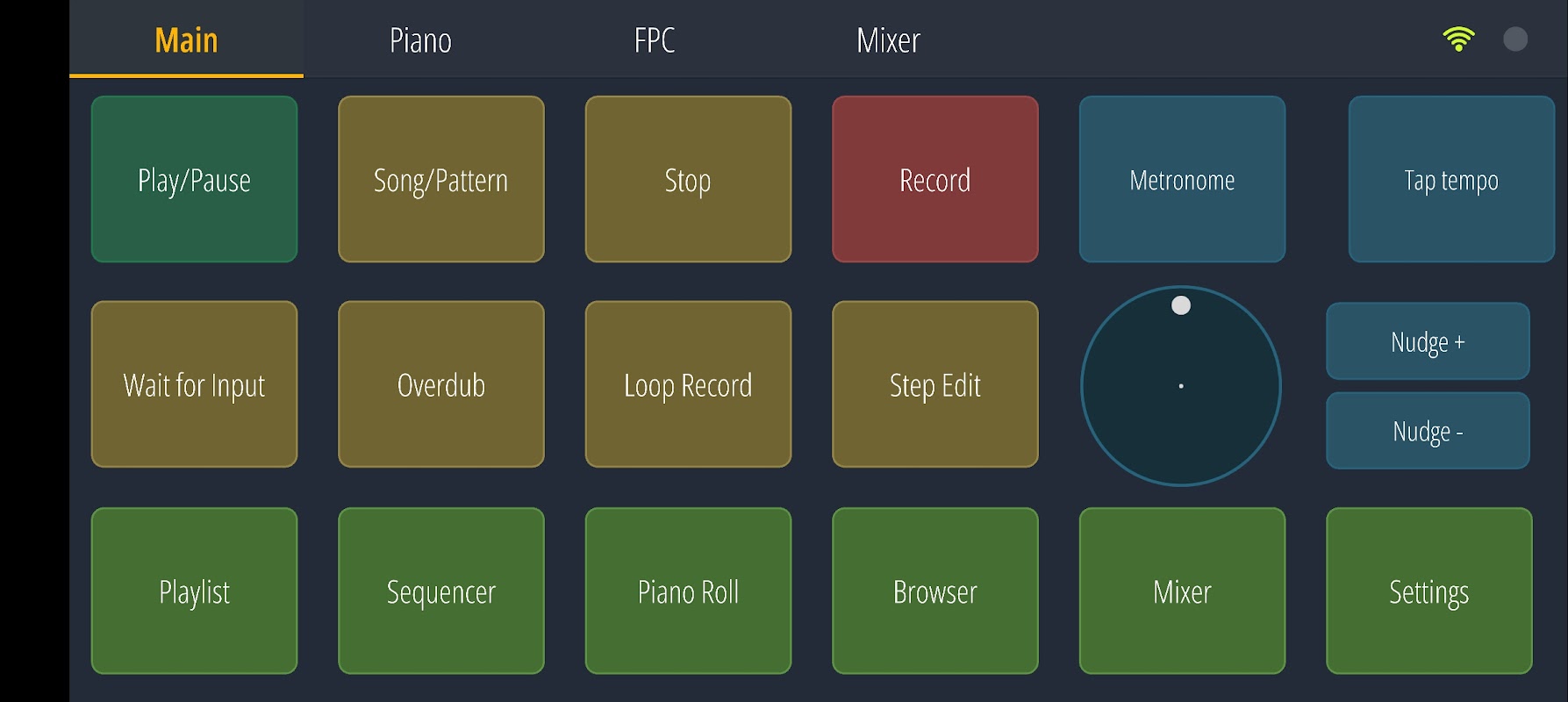Select the Mixer tab at top
The image size is (1568, 702).
(x=888, y=39)
